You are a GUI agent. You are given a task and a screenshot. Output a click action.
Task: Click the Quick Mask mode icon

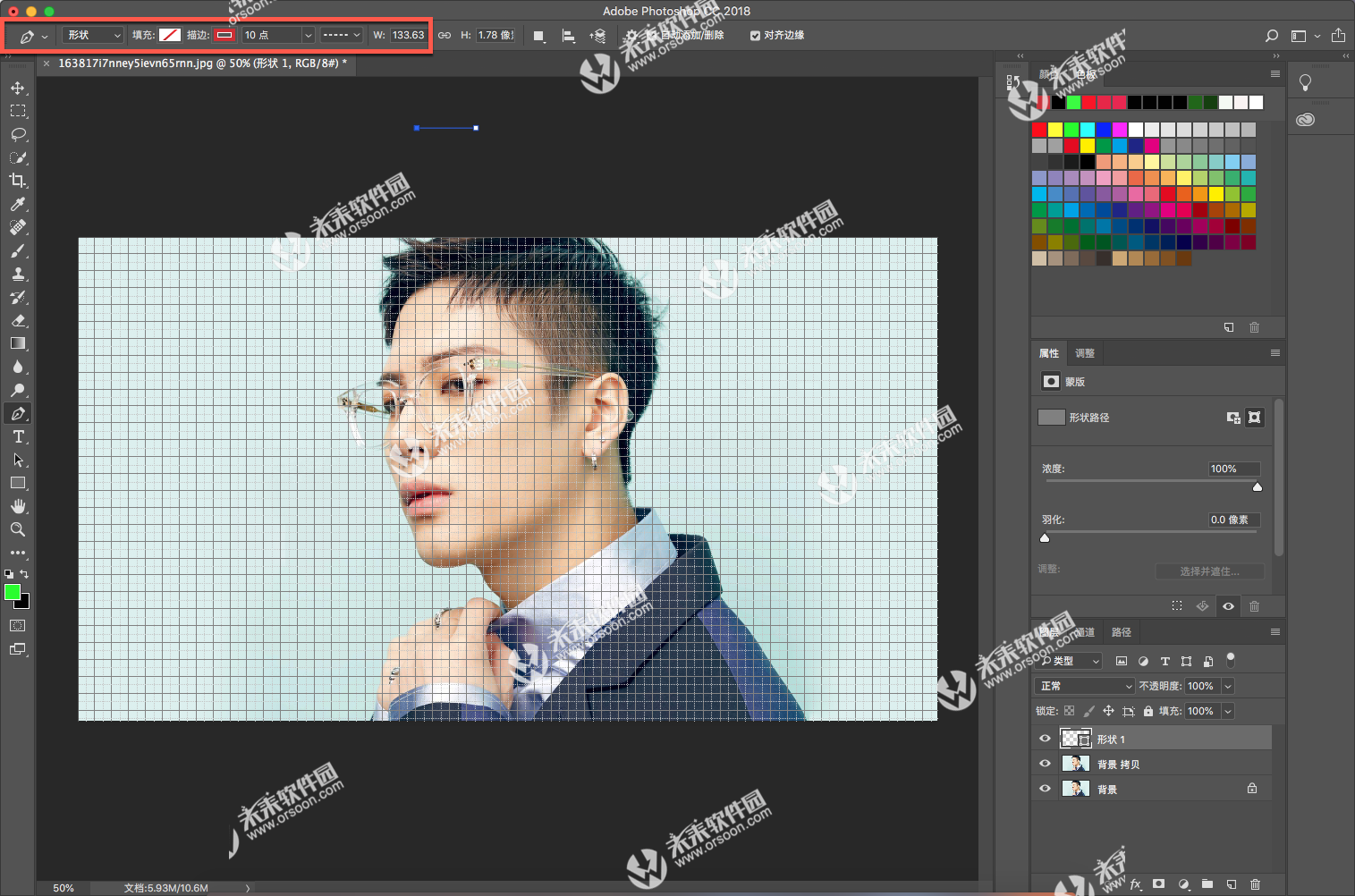18,626
